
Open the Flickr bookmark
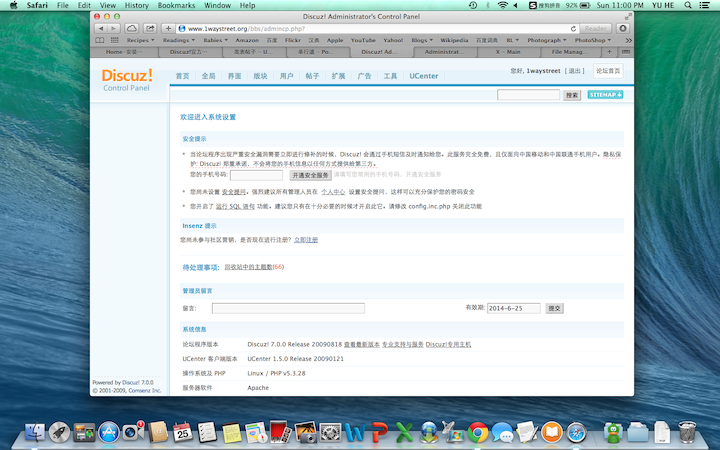(292, 40)
